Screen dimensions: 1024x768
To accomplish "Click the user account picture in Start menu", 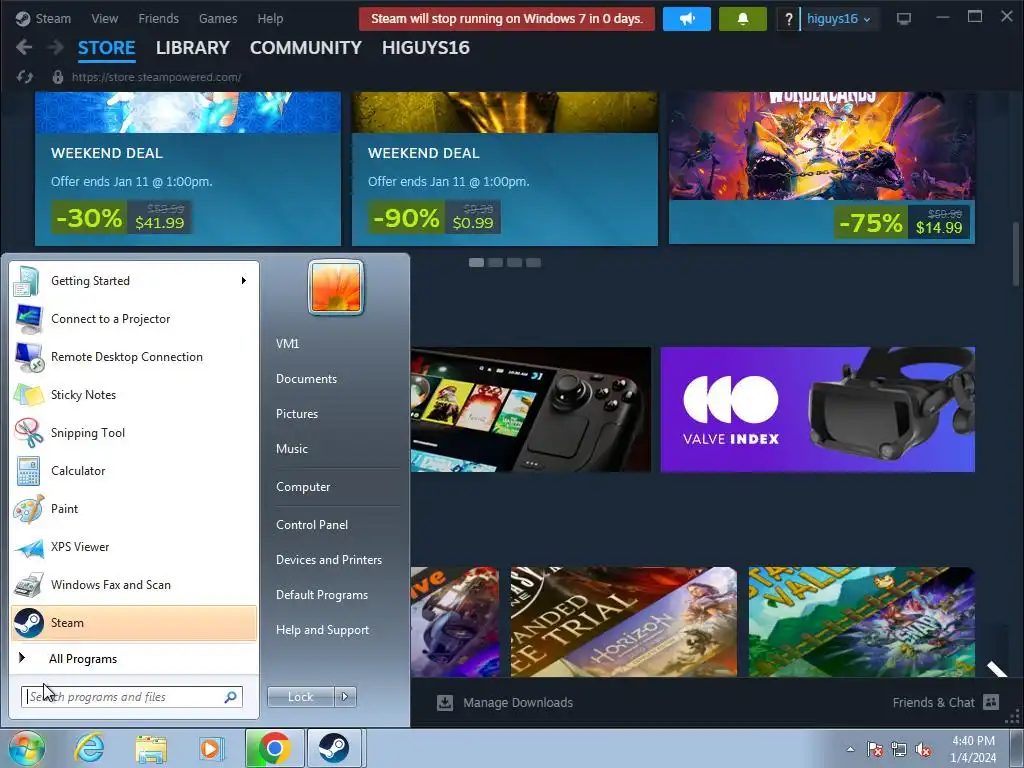I will [336, 287].
